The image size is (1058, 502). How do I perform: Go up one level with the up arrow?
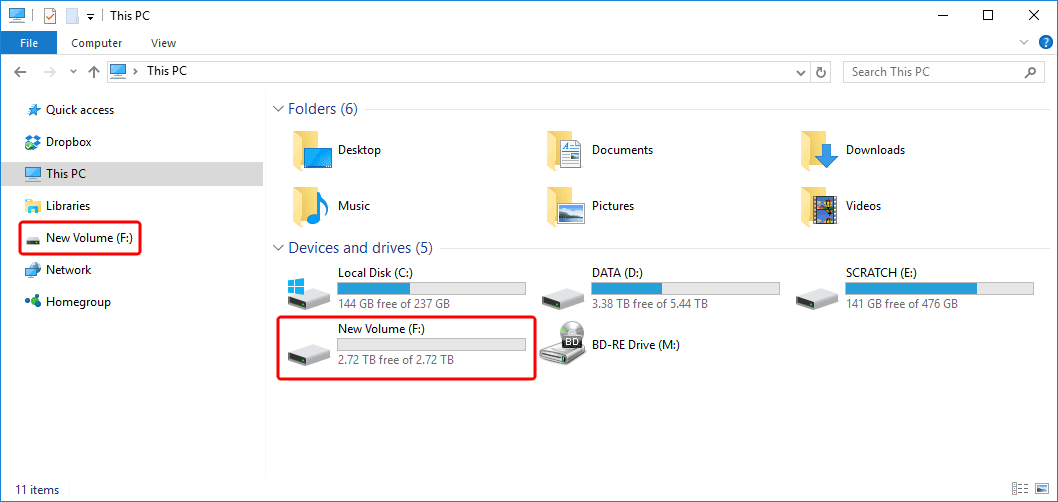pyautogui.click(x=94, y=72)
